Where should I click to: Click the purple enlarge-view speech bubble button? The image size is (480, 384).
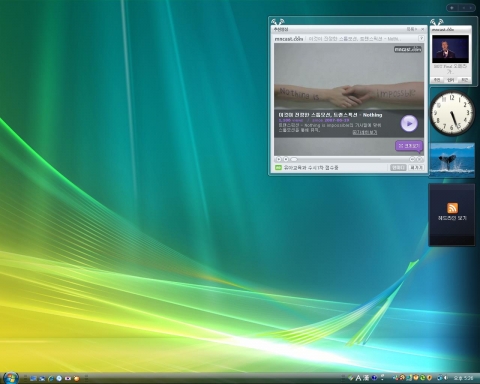(x=409, y=146)
